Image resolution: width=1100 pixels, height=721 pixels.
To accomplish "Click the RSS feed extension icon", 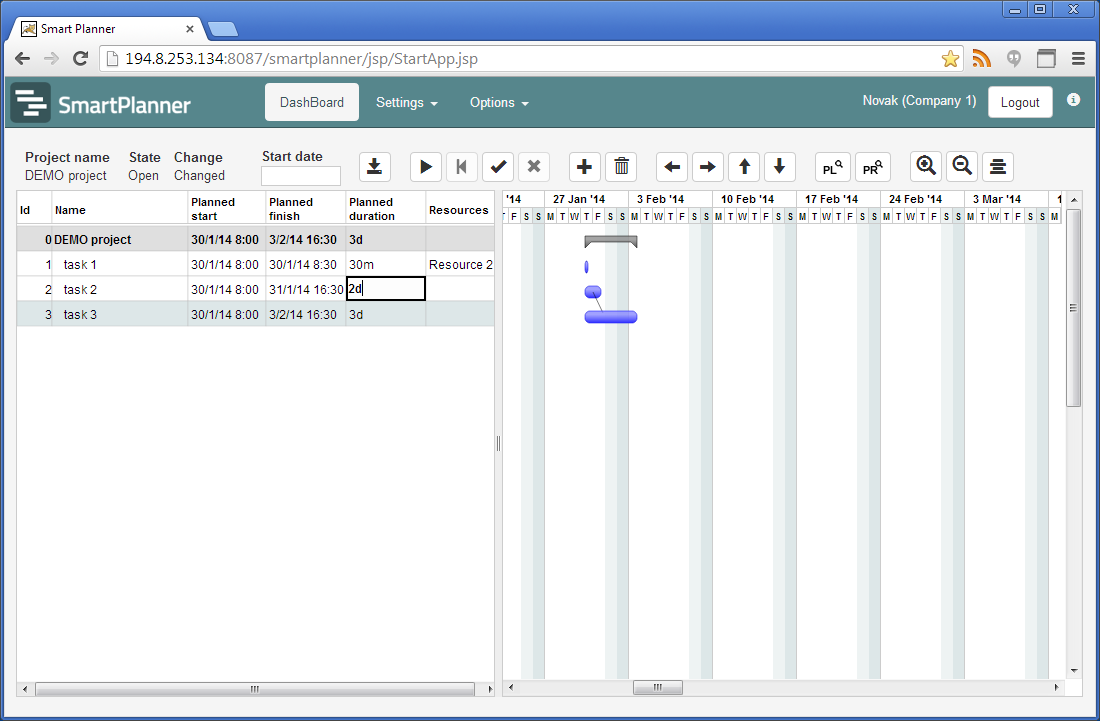I will (x=981, y=59).
